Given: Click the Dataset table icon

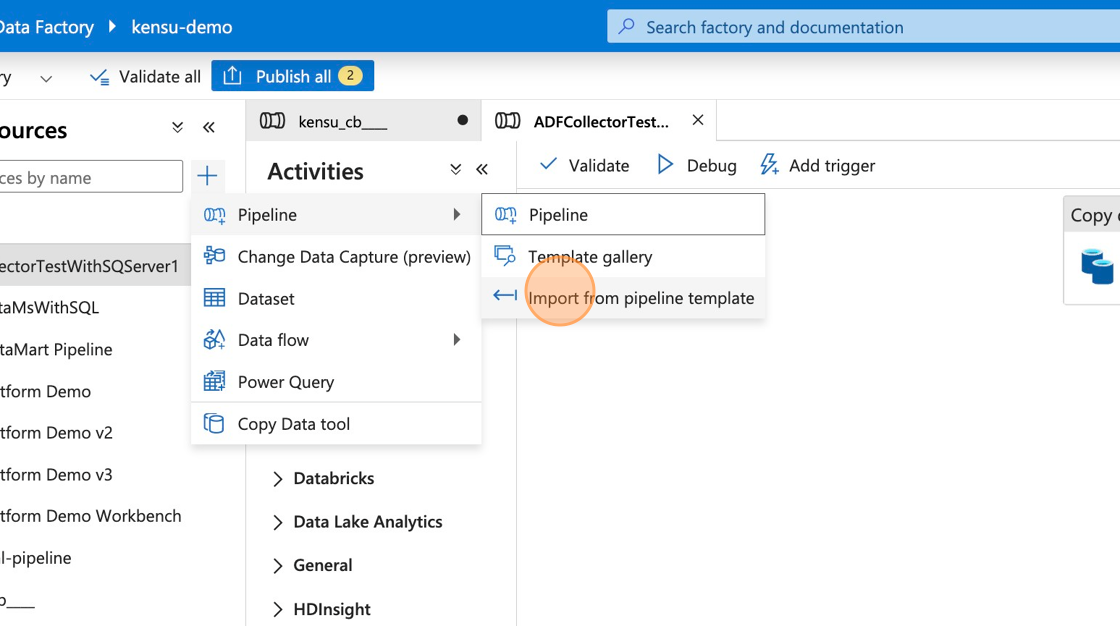Looking at the screenshot, I should pyautogui.click(x=214, y=297).
